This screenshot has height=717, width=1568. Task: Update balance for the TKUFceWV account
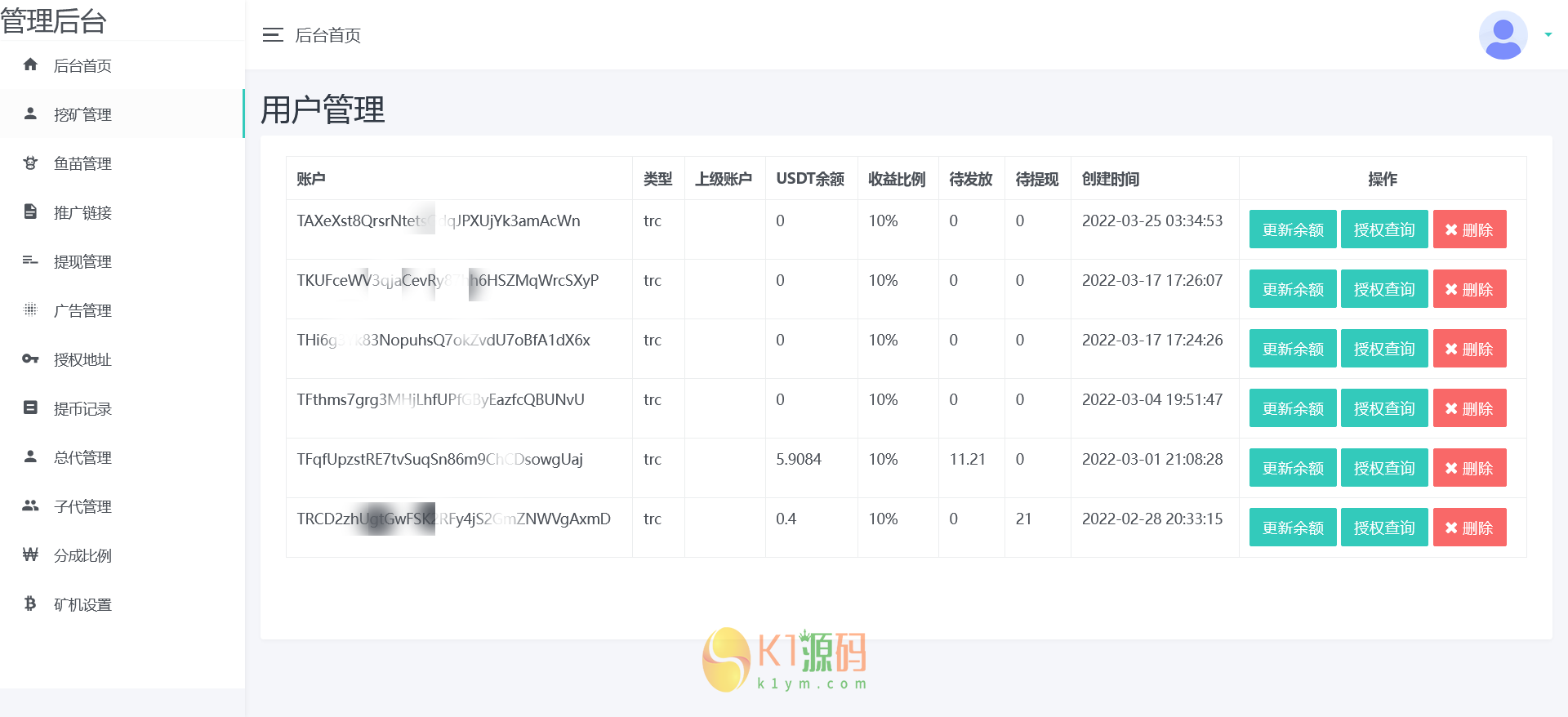(x=1293, y=289)
